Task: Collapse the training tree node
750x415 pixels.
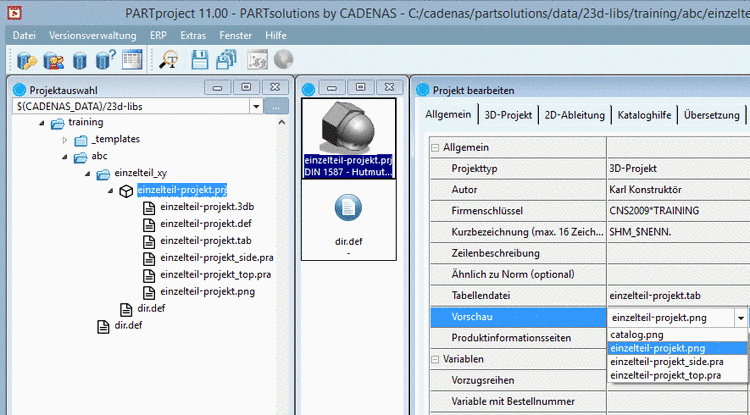Action: click(42, 123)
